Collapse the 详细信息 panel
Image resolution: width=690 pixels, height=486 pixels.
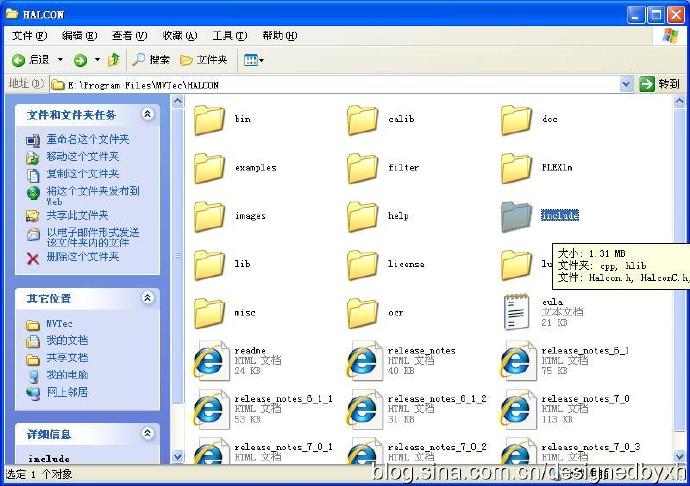coord(147,434)
